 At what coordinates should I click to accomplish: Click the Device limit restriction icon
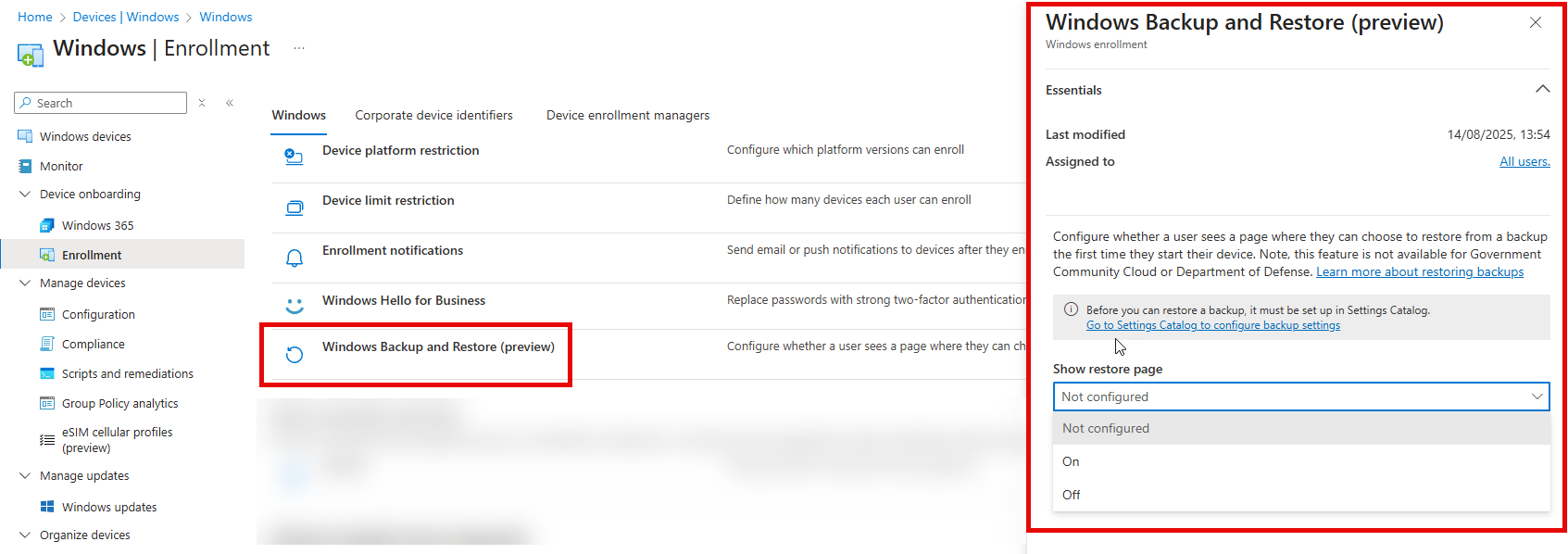[x=294, y=208]
